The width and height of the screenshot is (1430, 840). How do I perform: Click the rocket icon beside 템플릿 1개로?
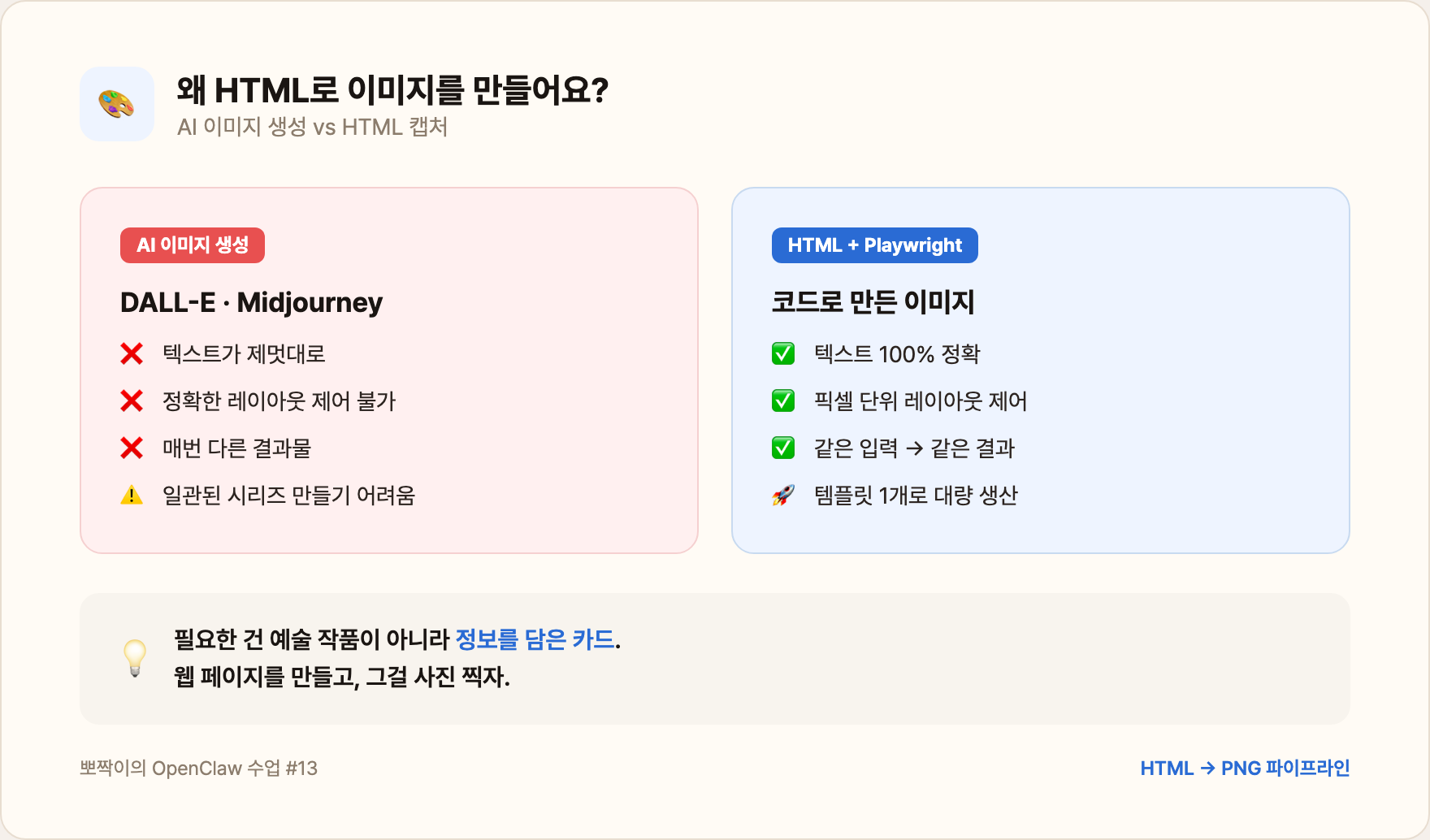point(783,496)
